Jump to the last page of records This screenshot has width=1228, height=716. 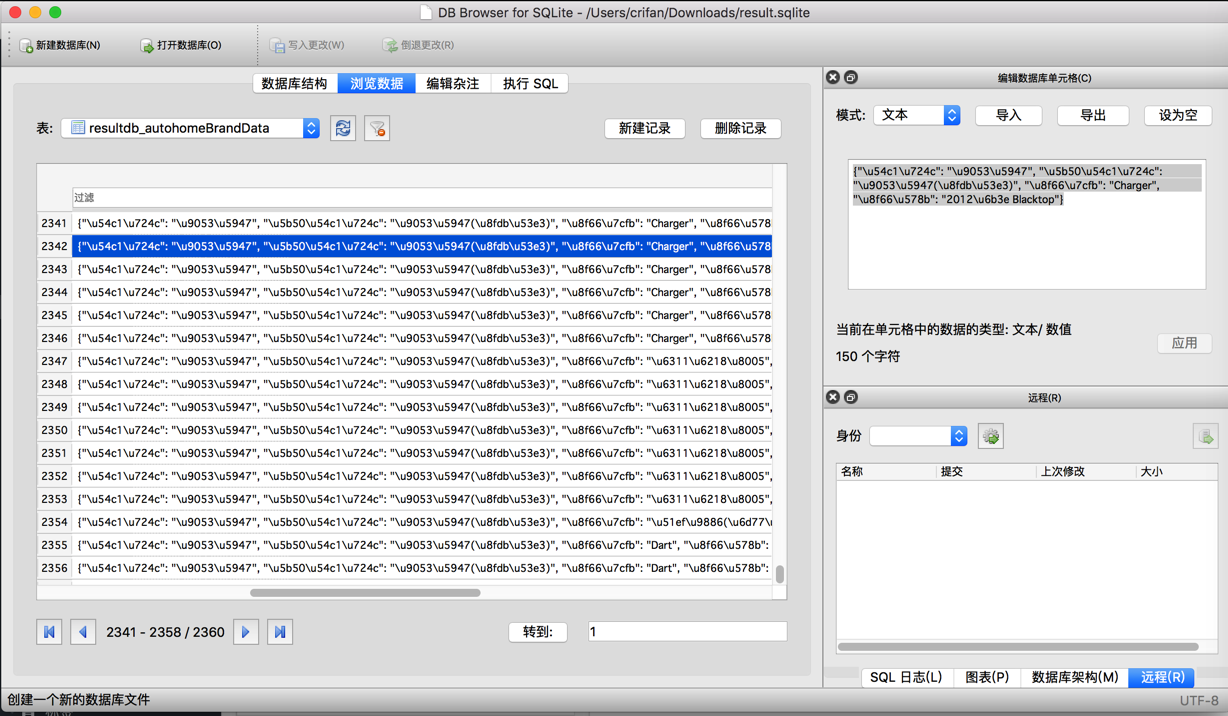click(280, 632)
